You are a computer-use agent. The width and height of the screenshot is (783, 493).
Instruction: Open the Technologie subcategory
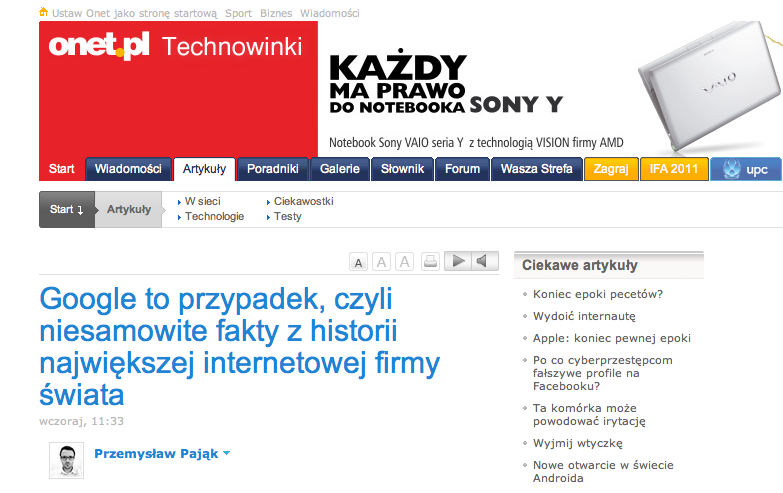point(214,216)
